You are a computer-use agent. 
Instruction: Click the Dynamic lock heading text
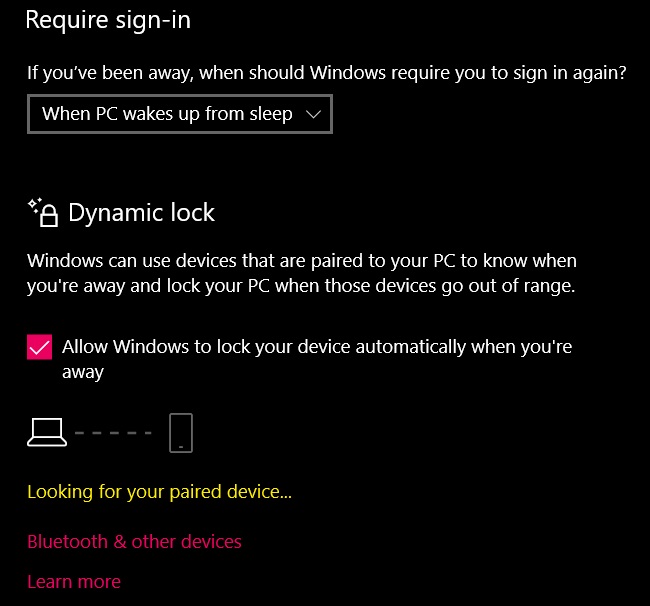(141, 213)
